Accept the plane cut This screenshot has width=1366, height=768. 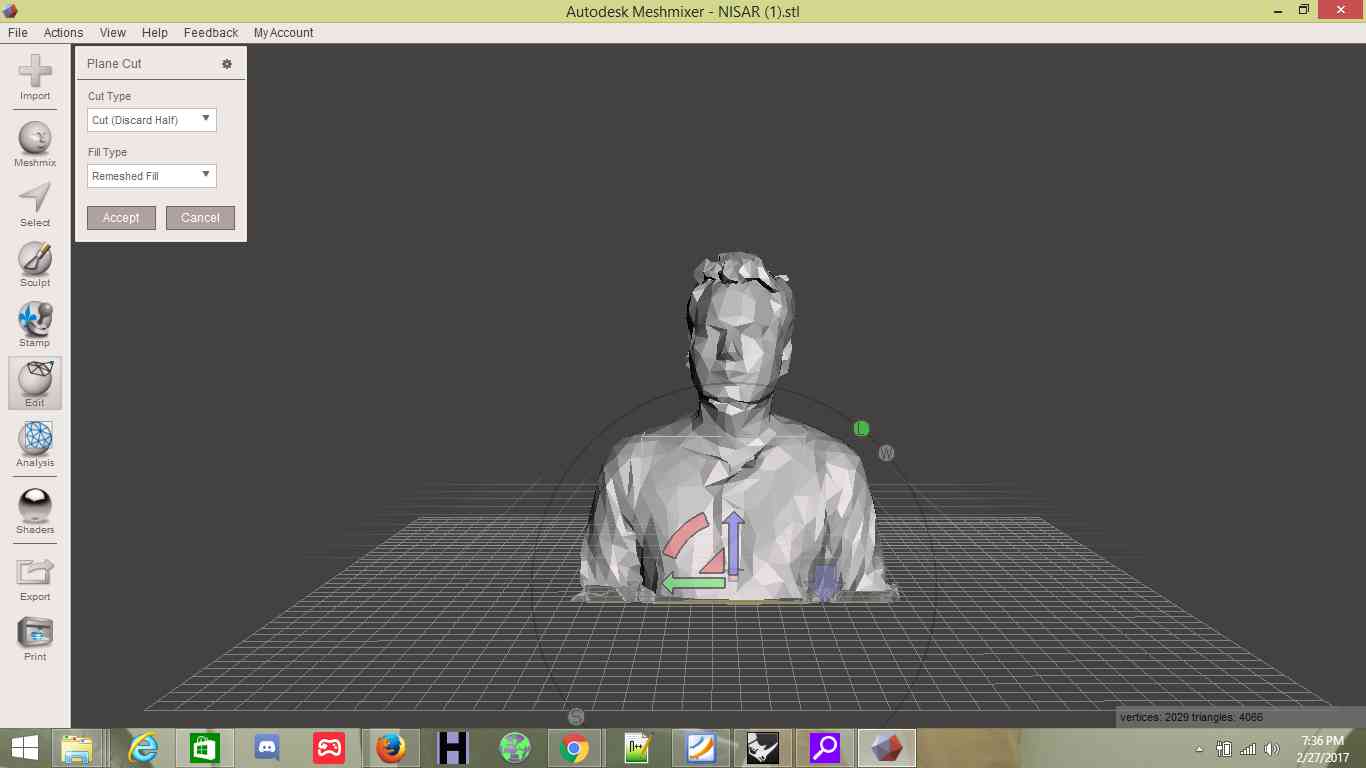(121, 218)
